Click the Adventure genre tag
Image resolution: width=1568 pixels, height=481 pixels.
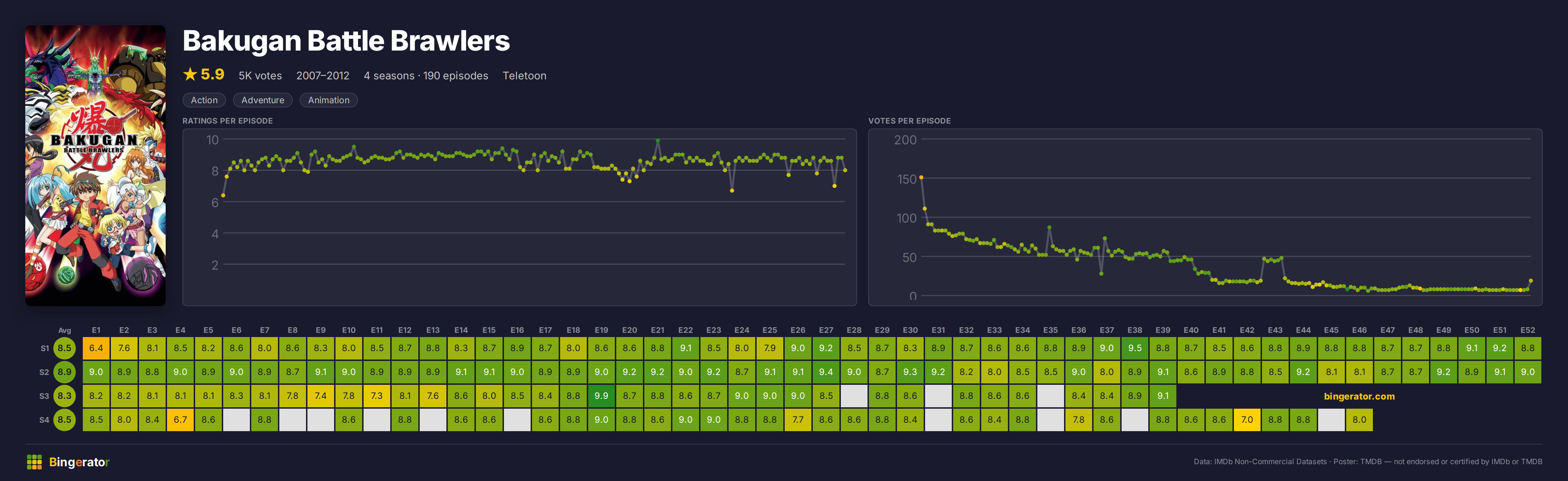(x=263, y=100)
